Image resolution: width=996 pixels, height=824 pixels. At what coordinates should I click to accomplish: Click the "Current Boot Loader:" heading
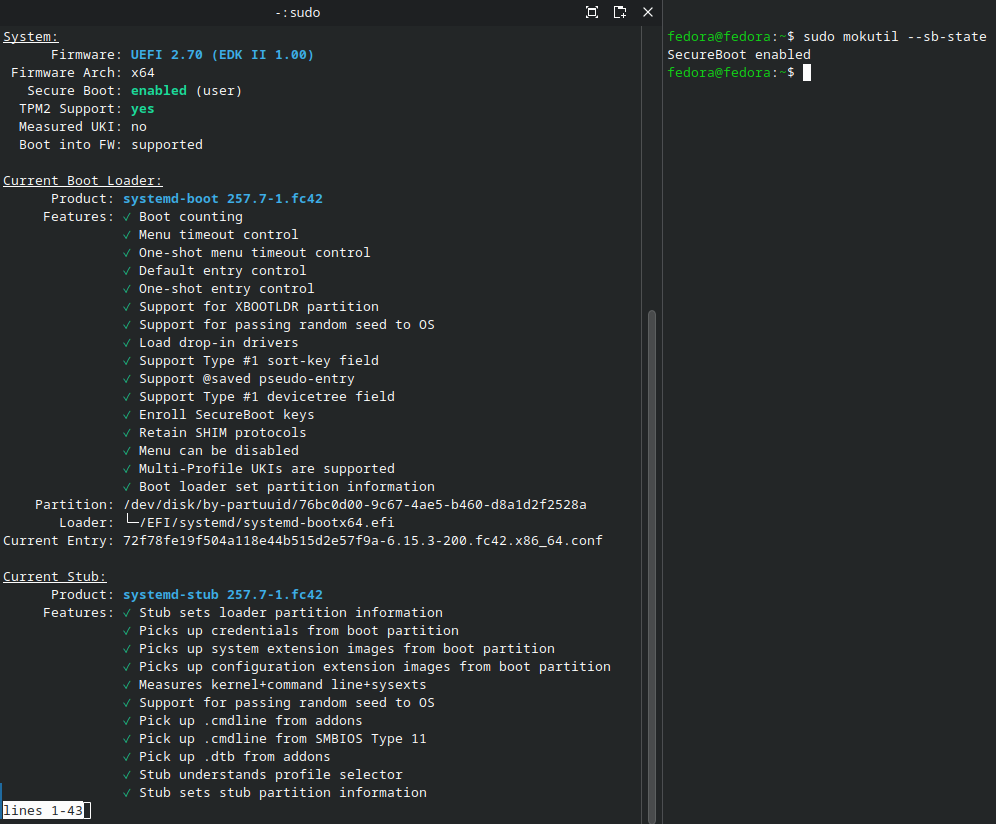pyautogui.click(x=83, y=180)
